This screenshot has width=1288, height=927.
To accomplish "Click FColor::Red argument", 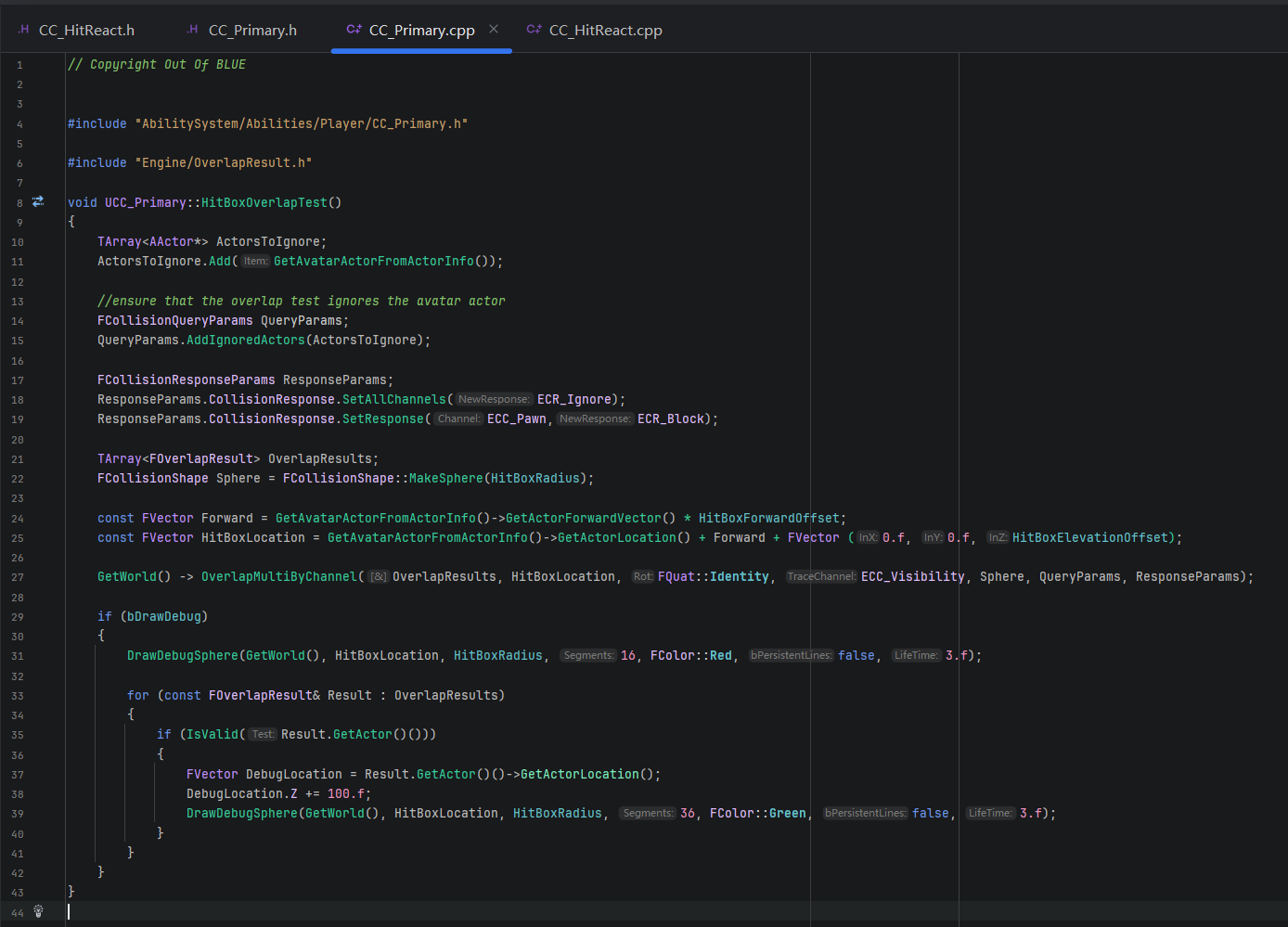I will (691, 655).
